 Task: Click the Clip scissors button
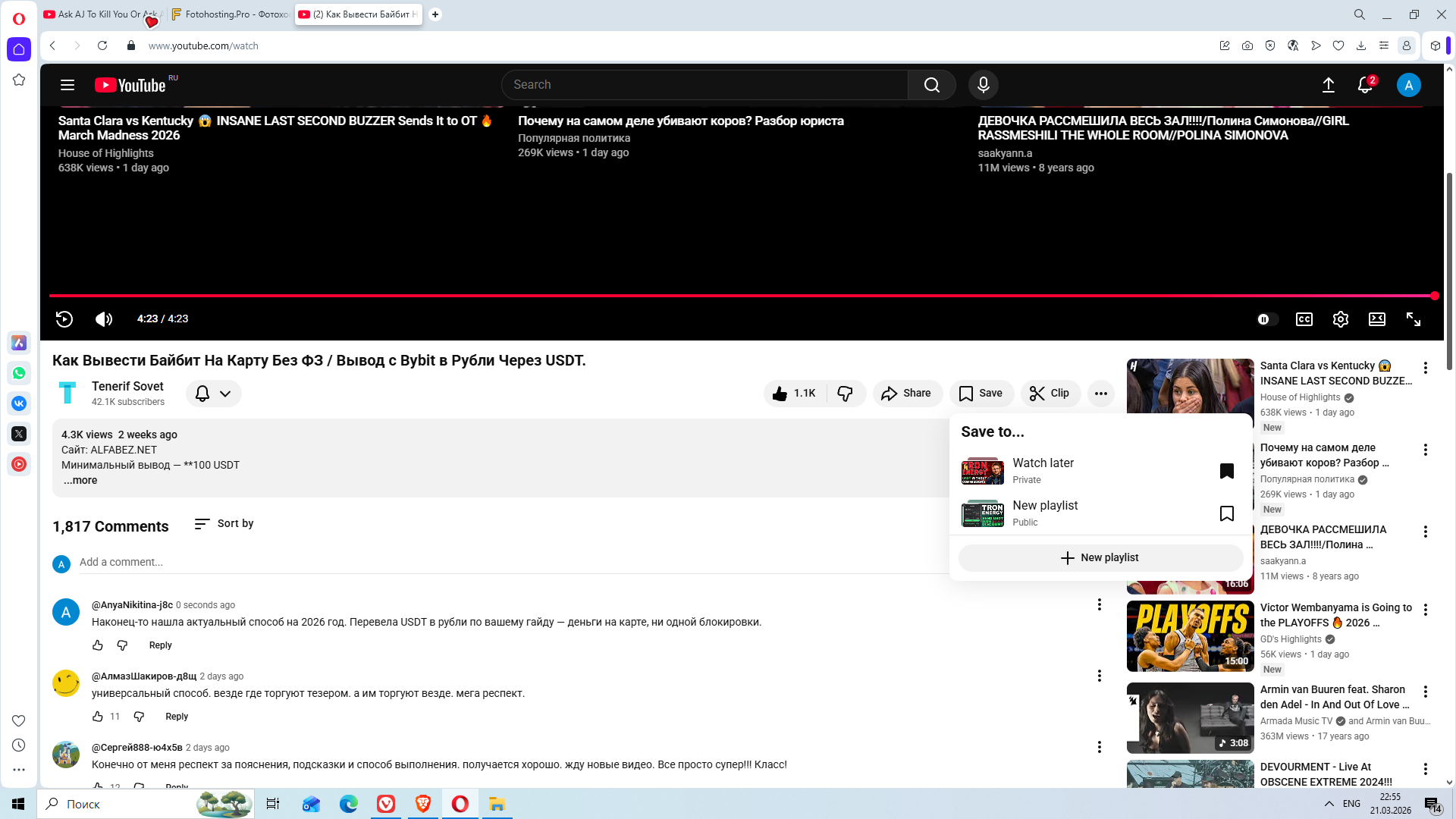tap(1050, 393)
